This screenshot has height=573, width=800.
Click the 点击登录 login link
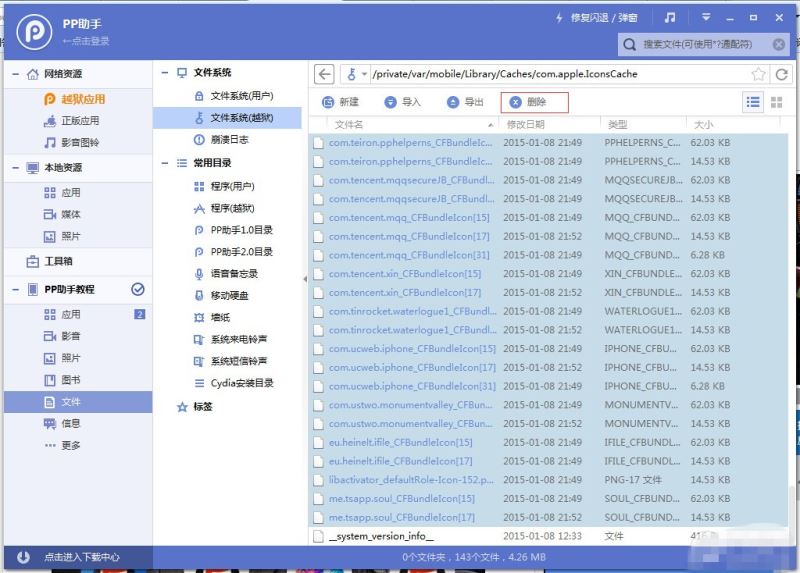click(x=86, y=41)
